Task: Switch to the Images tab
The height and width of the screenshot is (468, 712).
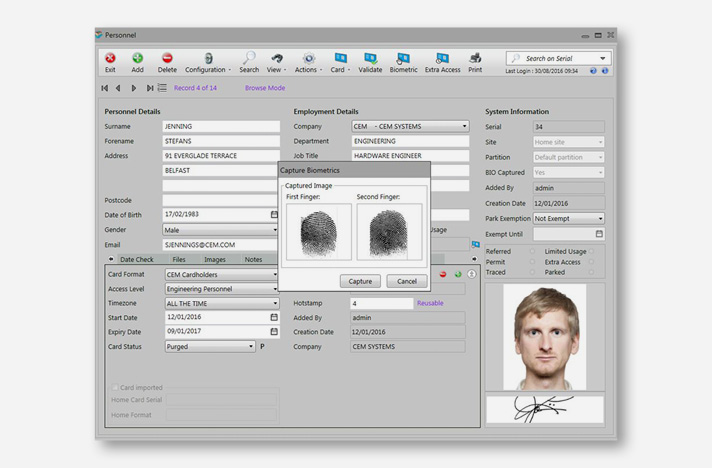Action: pos(215,260)
